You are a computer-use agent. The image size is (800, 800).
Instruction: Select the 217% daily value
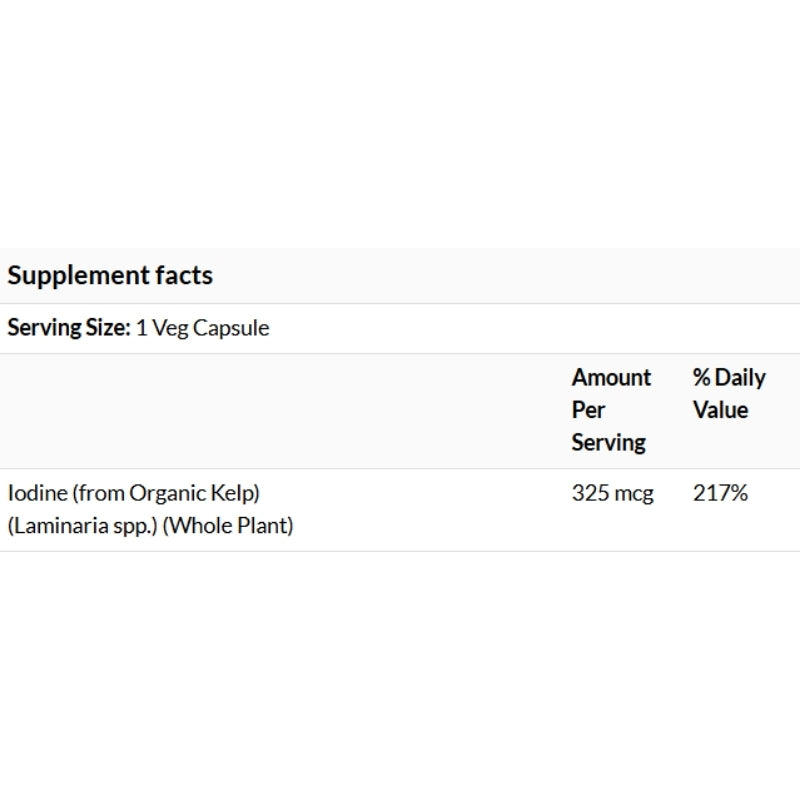pyautogui.click(x=720, y=493)
